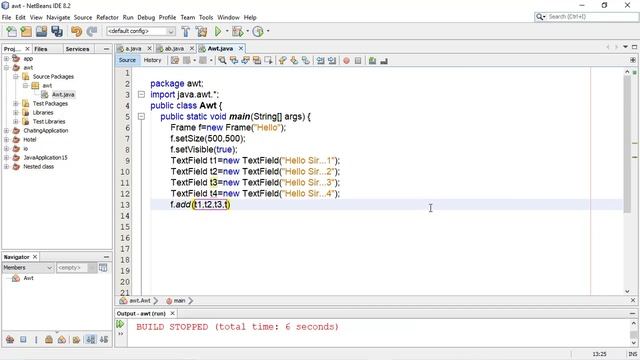Viewport: 640px width, 360px height.
Task: Click the New File toolbar icon
Action: [11, 31]
